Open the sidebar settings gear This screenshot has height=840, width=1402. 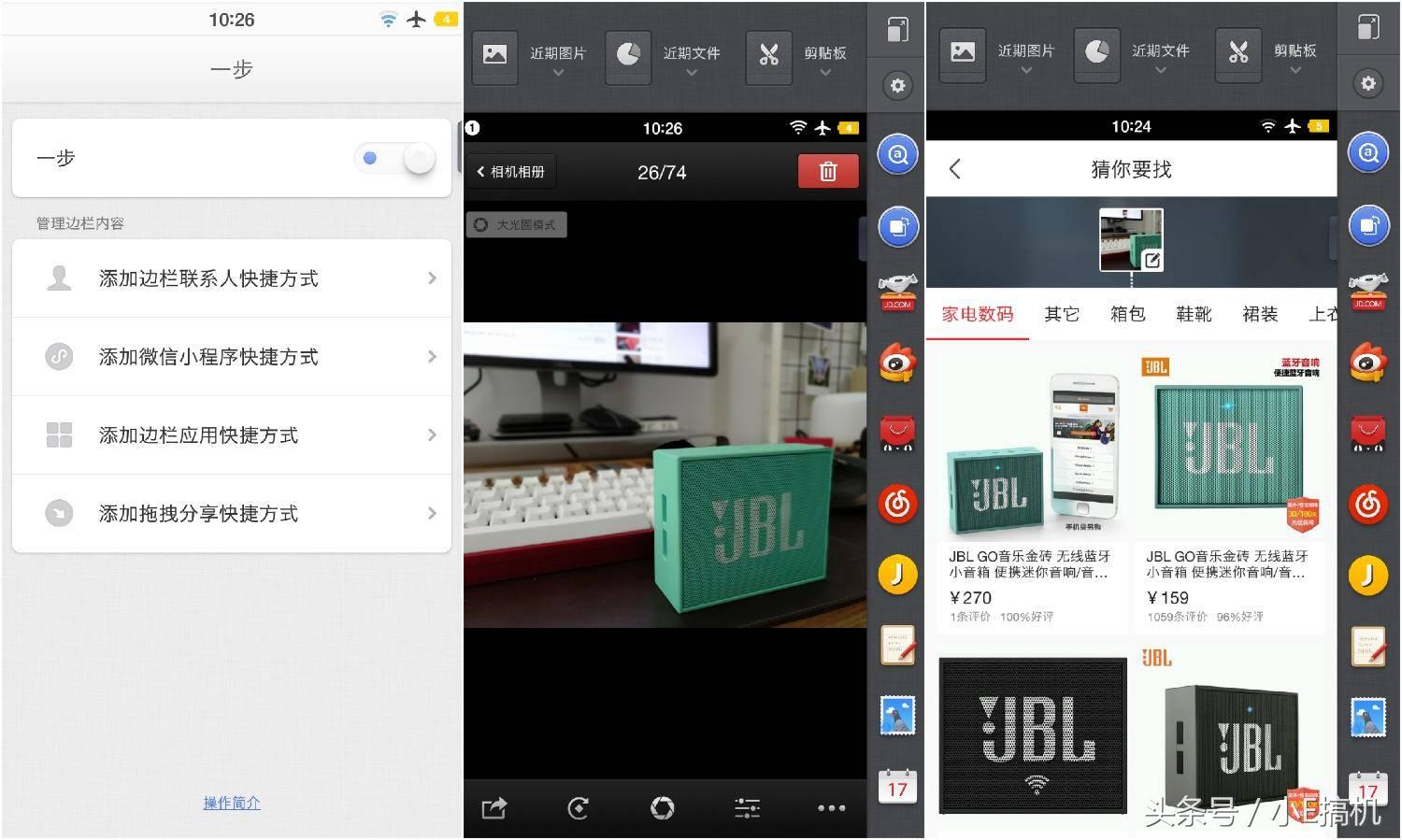(897, 85)
